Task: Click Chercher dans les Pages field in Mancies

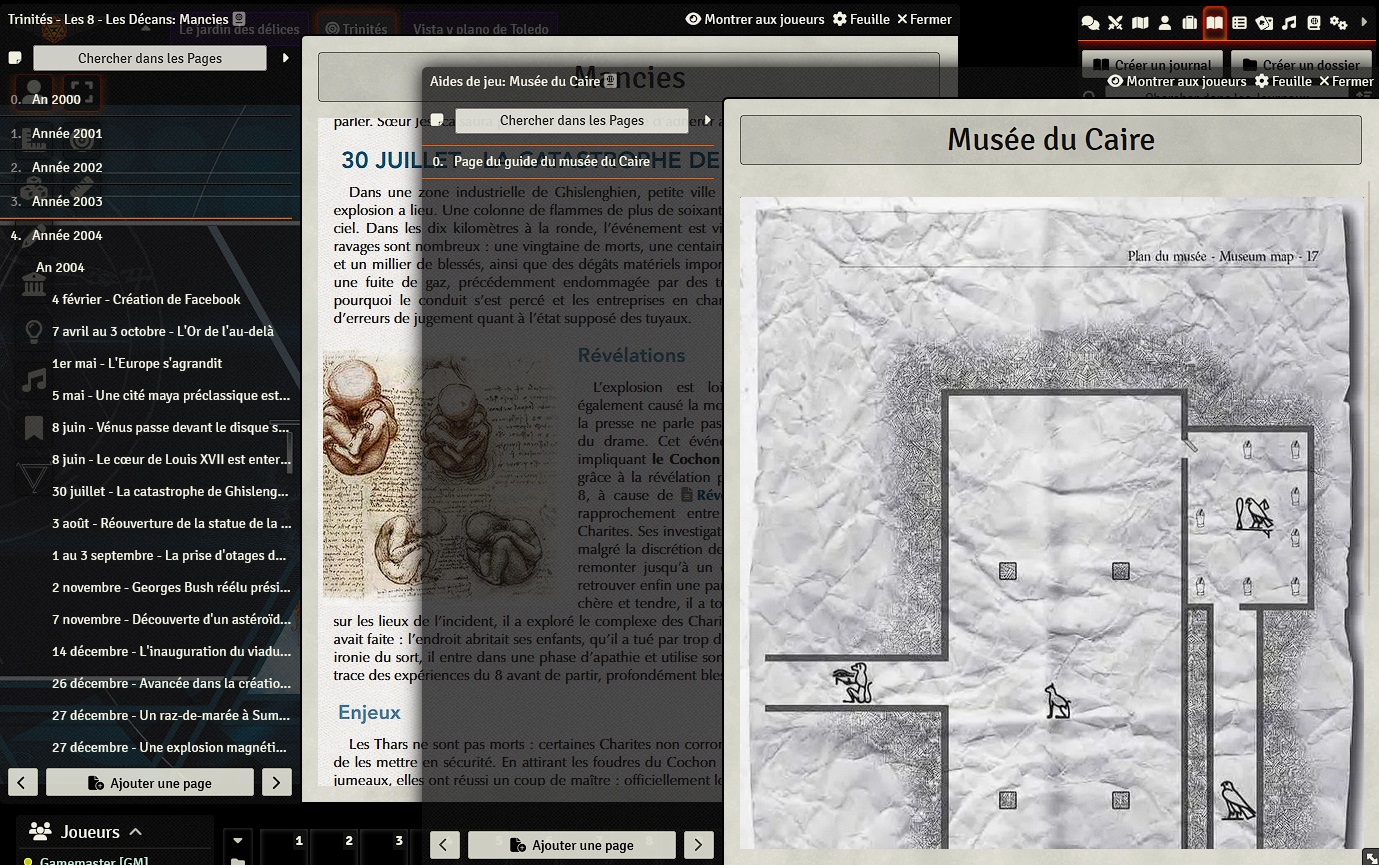Action: pos(150,58)
